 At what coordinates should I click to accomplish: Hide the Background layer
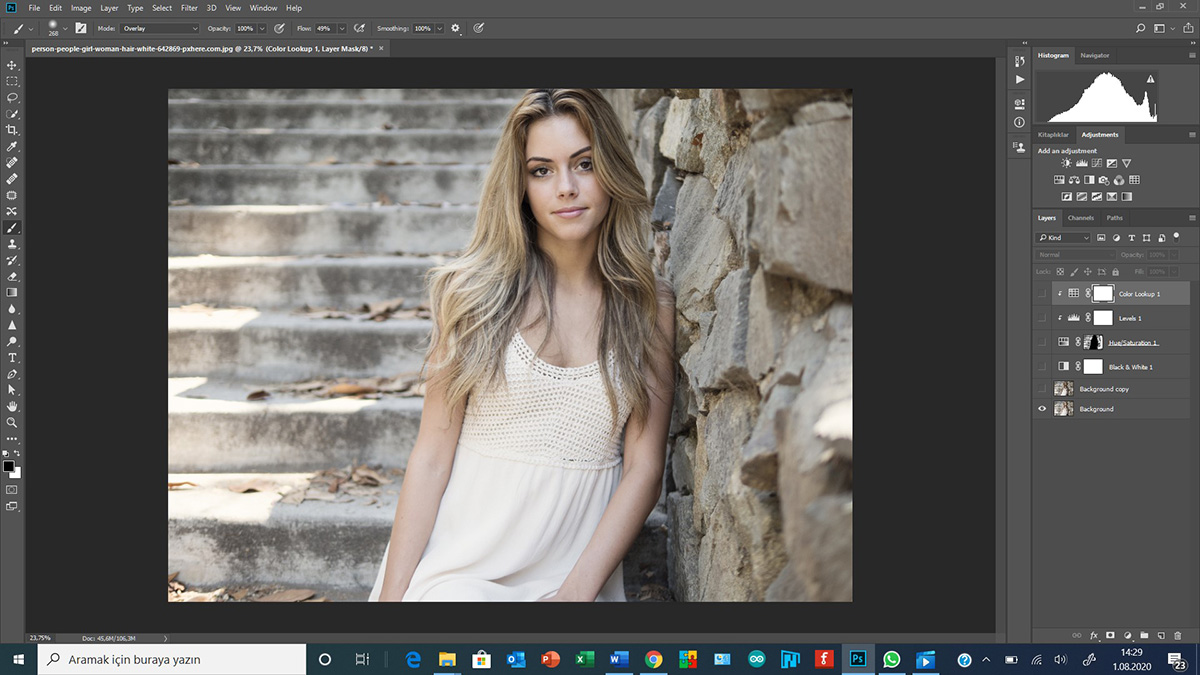(1042, 409)
